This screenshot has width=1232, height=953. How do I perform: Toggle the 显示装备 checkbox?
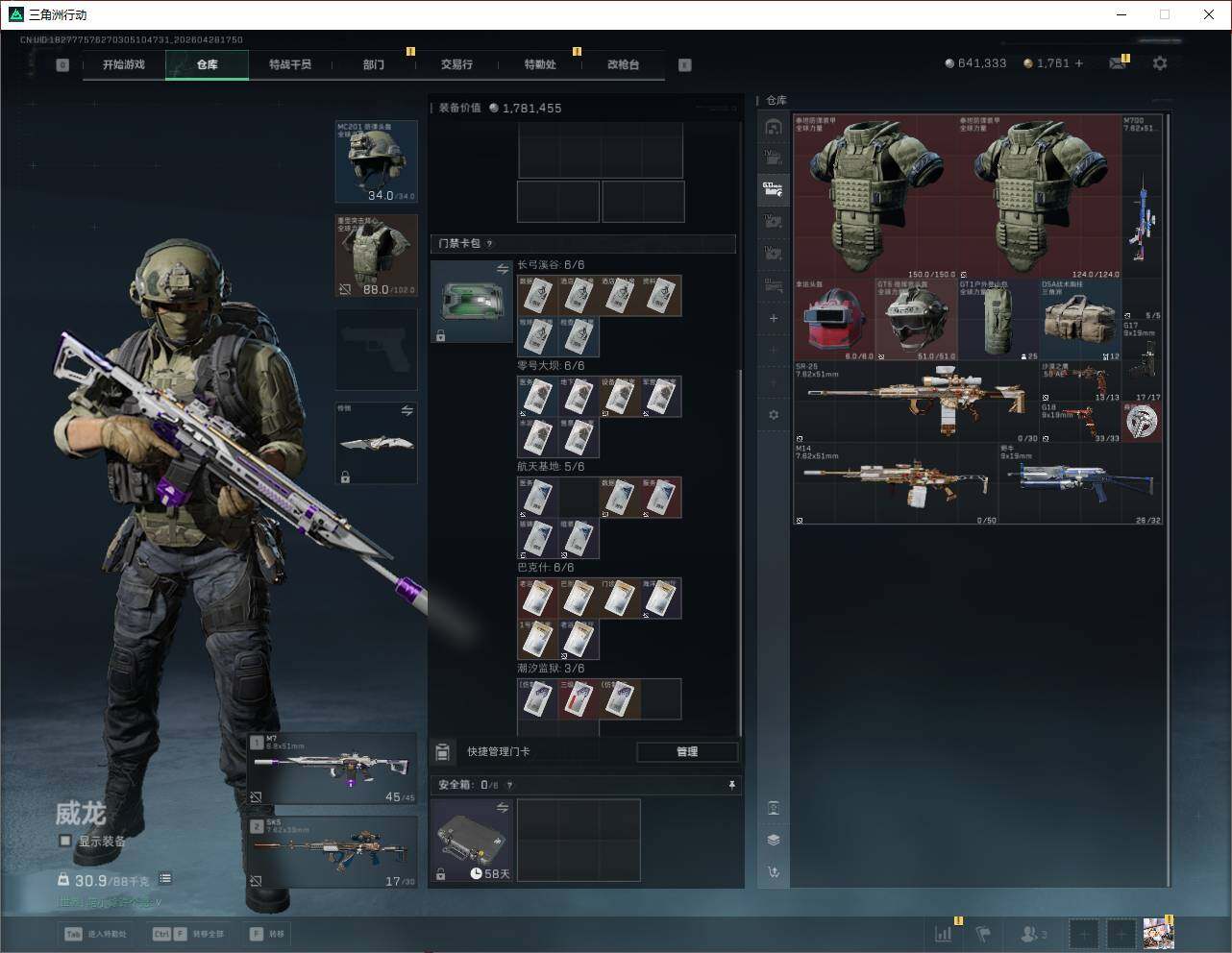click(64, 841)
